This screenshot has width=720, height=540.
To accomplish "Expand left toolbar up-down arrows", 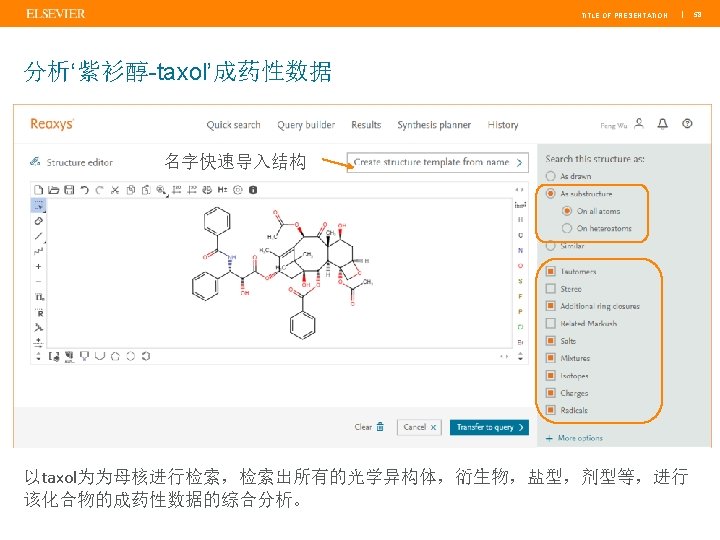I will [39, 356].
